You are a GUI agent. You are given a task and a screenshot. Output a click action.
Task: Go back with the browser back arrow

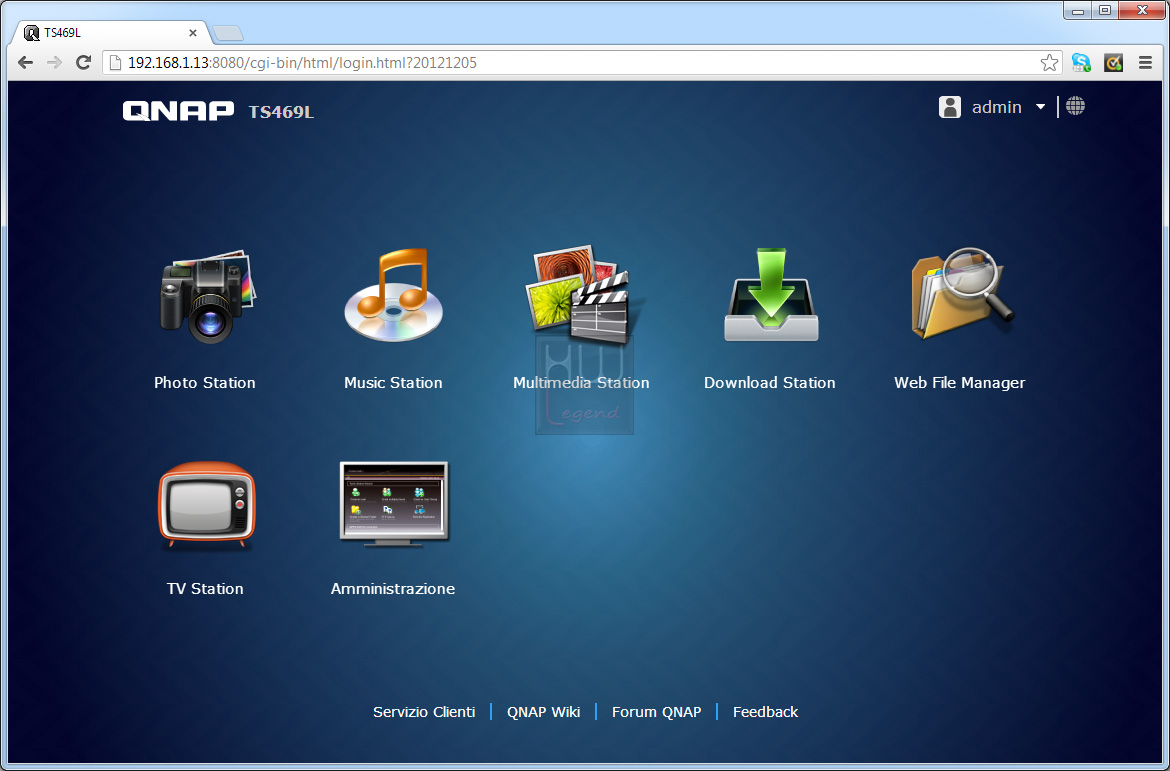pos(25,63)
